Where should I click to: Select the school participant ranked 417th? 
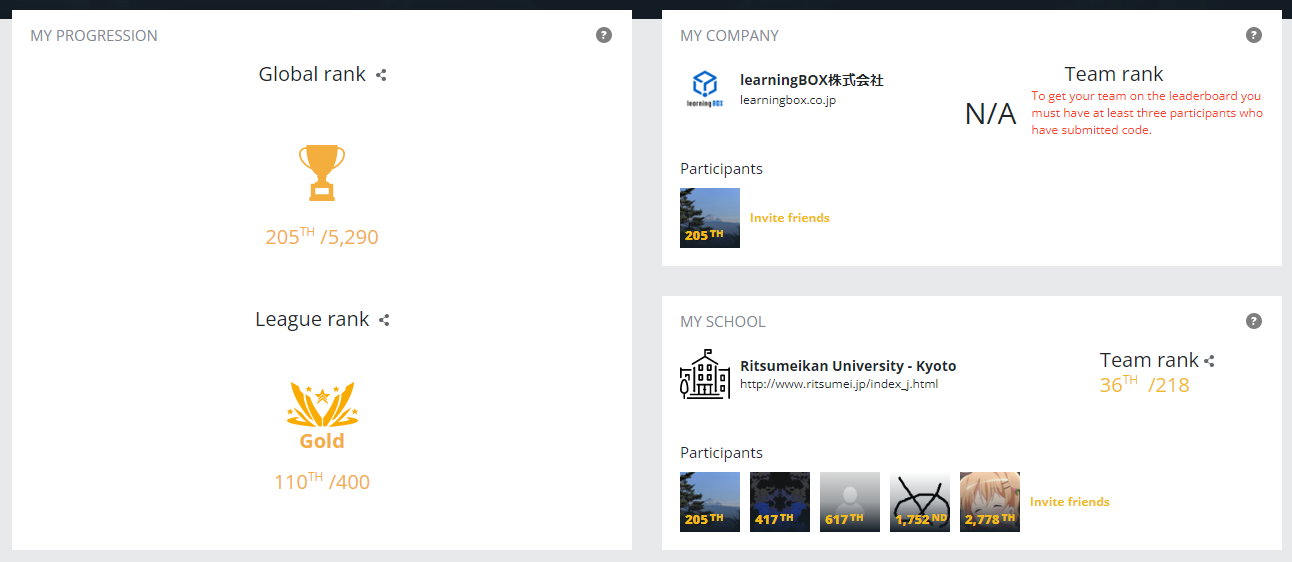780,502
